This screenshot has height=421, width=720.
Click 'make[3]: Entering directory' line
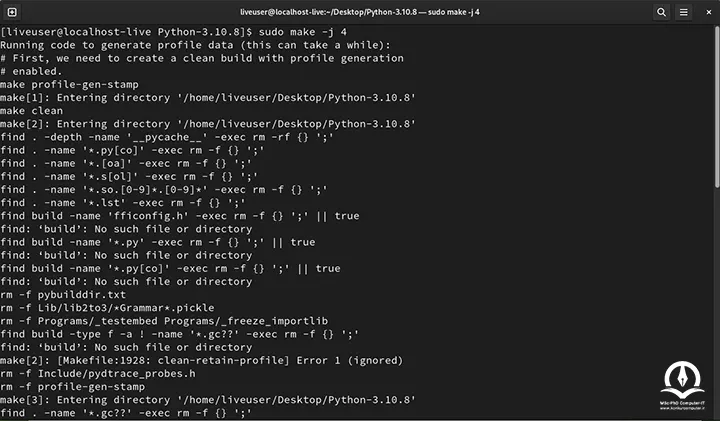pyautogui.click(x=208, y=400)
